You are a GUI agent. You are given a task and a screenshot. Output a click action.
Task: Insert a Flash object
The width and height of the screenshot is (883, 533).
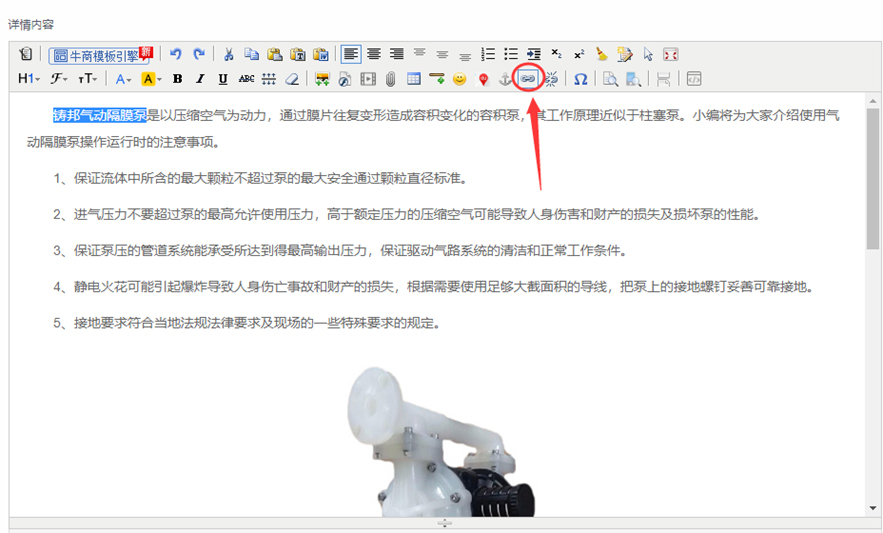345,79
